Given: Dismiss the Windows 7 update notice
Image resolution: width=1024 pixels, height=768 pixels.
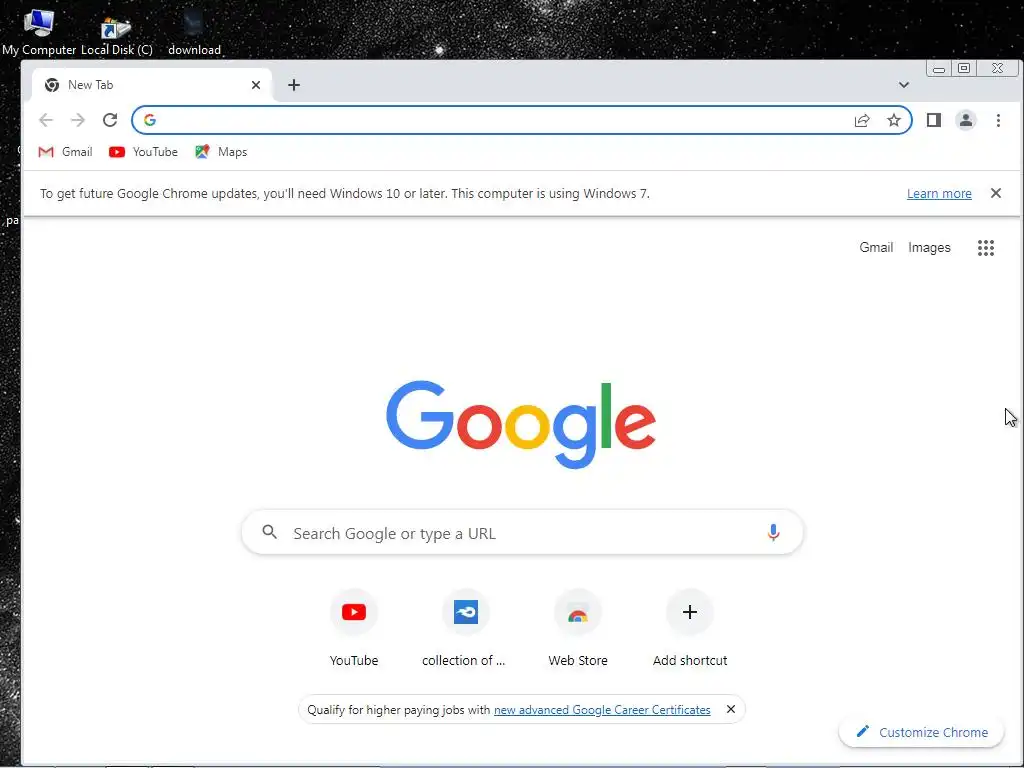Looking at the screenshot, I should (995, 193).
